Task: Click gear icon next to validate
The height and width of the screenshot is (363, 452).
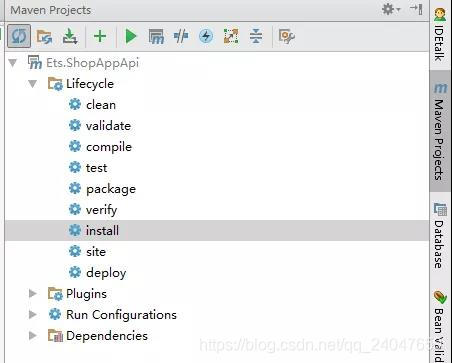Action: [x=75, y=125]
